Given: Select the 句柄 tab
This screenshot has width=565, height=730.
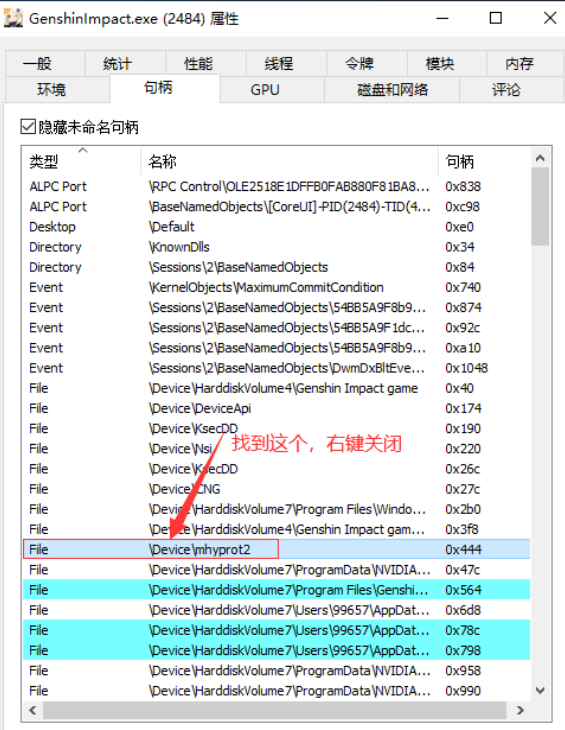Looking at the screenshot, I should coord(165,88).
